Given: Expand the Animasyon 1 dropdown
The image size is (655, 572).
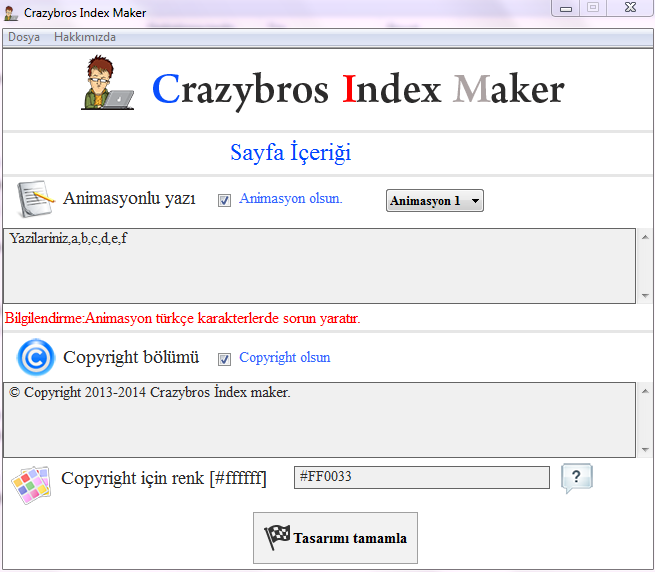Looking at the screenshot, I should pyautogui.click(x=434, y=201).
